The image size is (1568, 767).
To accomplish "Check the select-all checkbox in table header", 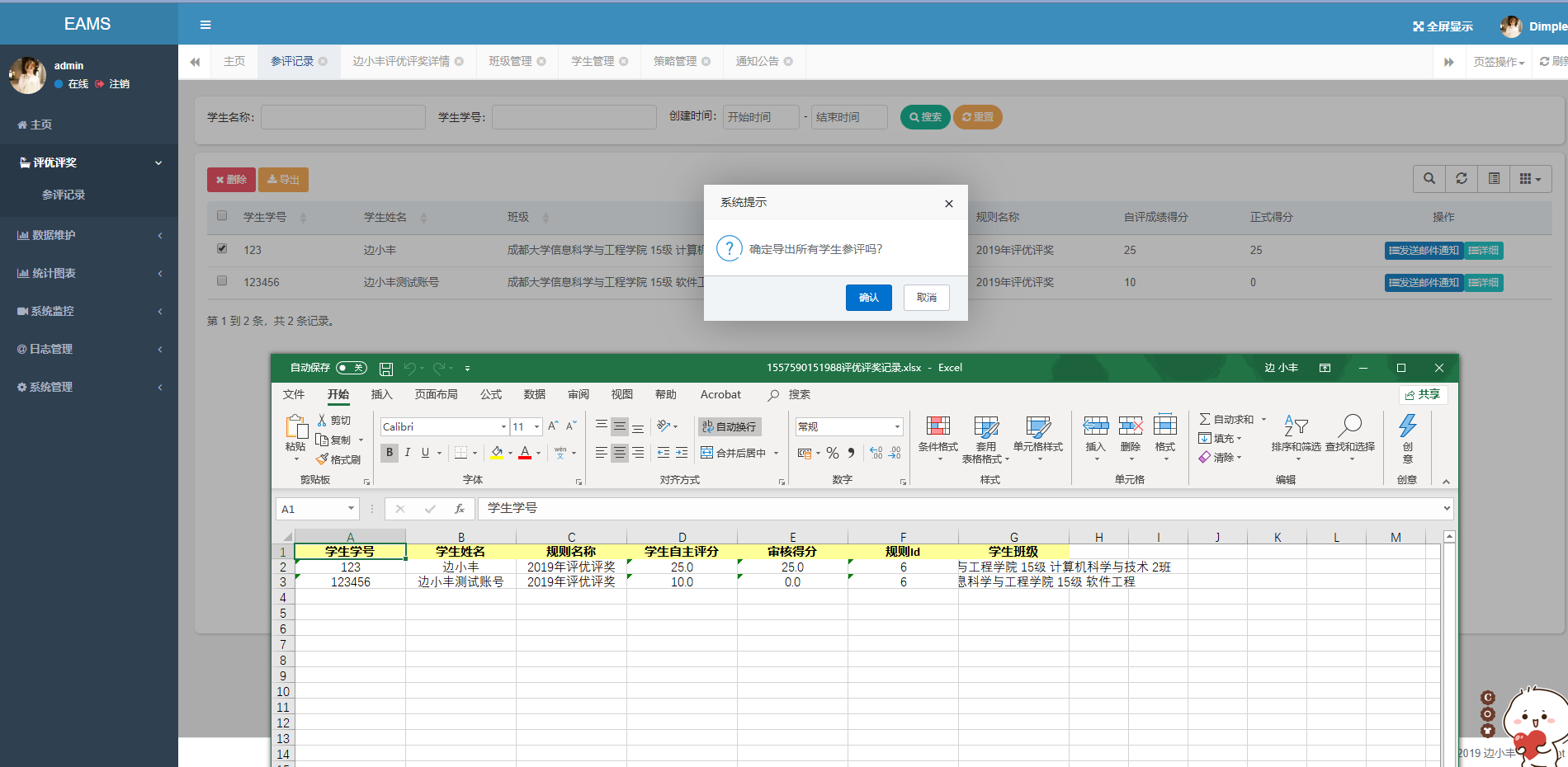I will [222, 216].
